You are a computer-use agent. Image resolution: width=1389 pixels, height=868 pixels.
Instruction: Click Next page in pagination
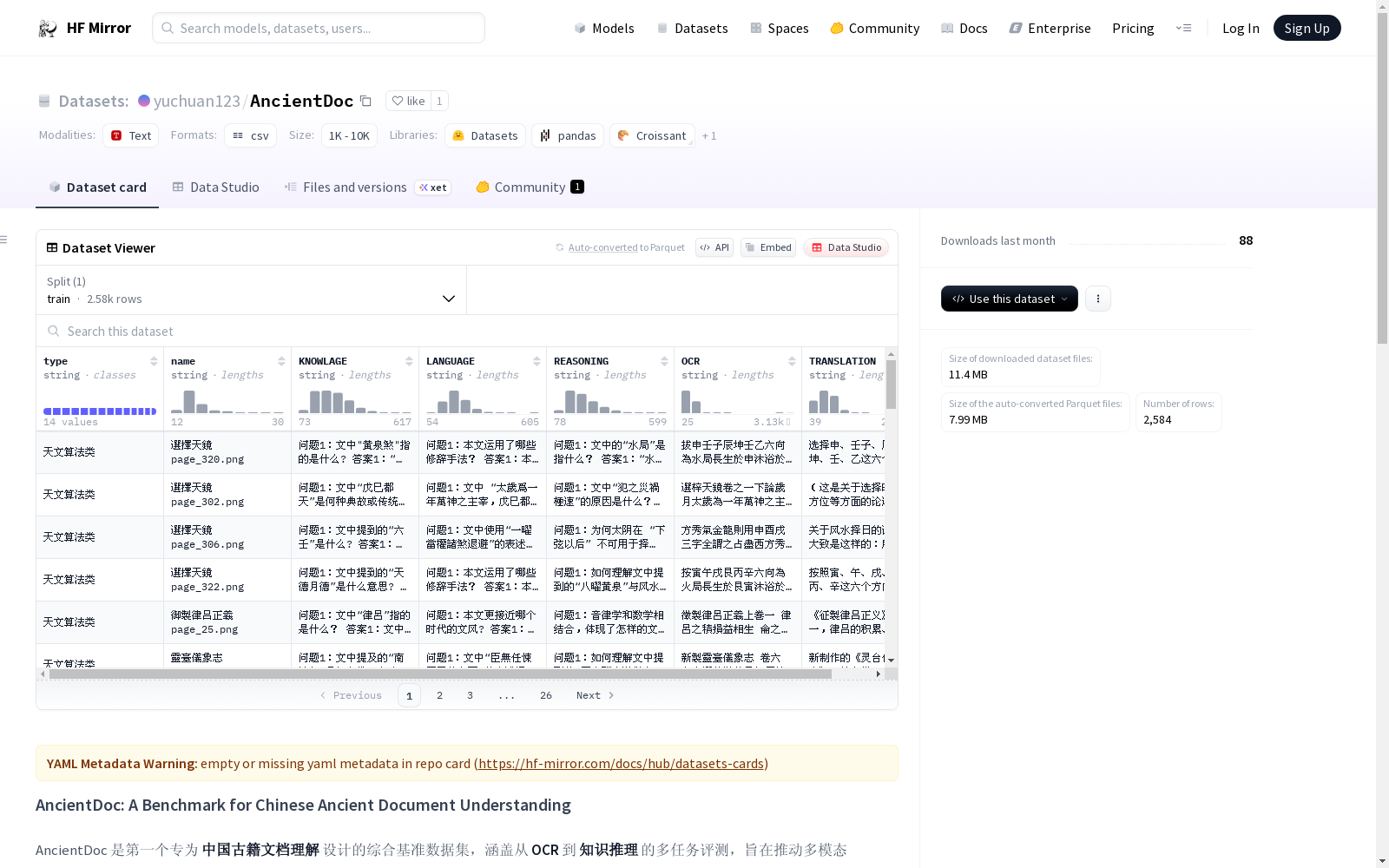coord(596,695)
